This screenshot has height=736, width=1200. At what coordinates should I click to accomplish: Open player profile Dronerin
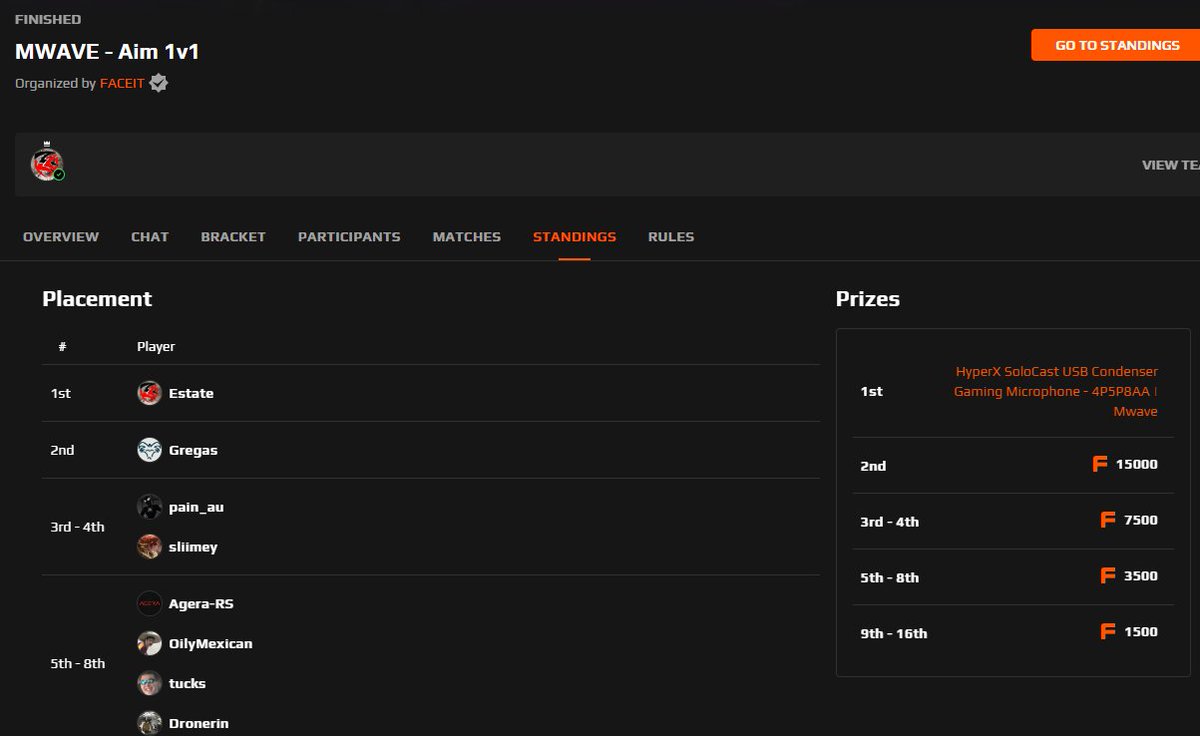click(199, 723)
